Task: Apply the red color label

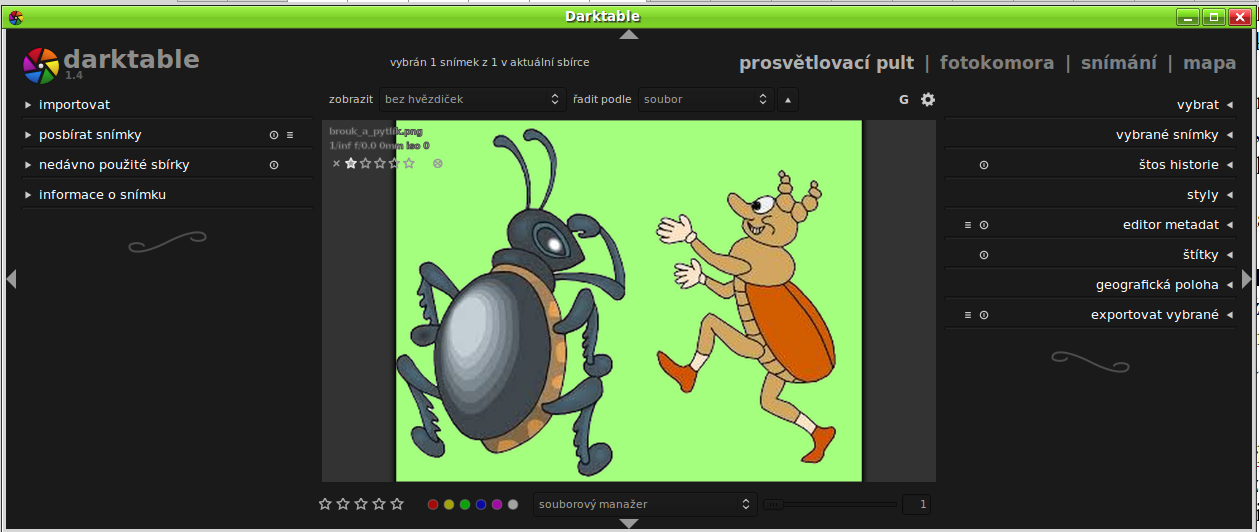Action: (433, 505)
